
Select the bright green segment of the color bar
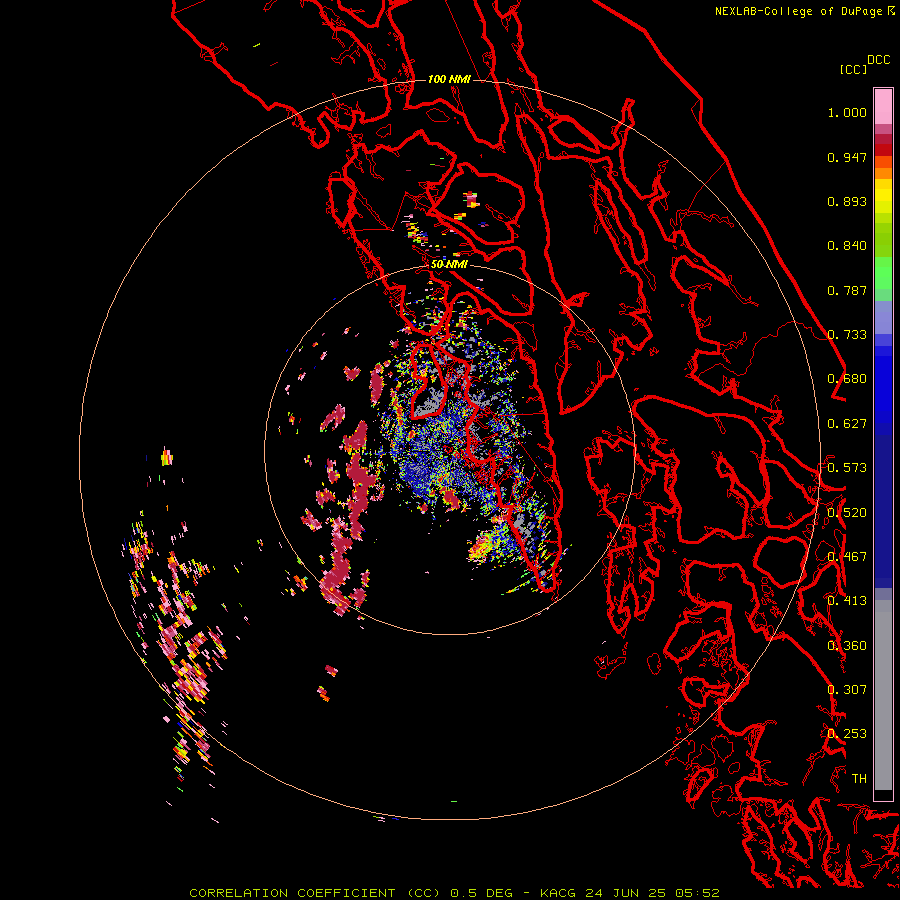click(883, 273)
